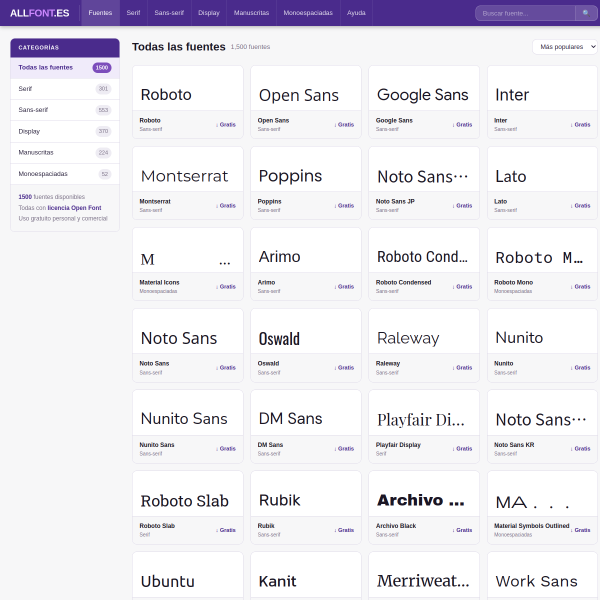
Task: Open the Nunito Sans font preview
Action: [188, 412]
